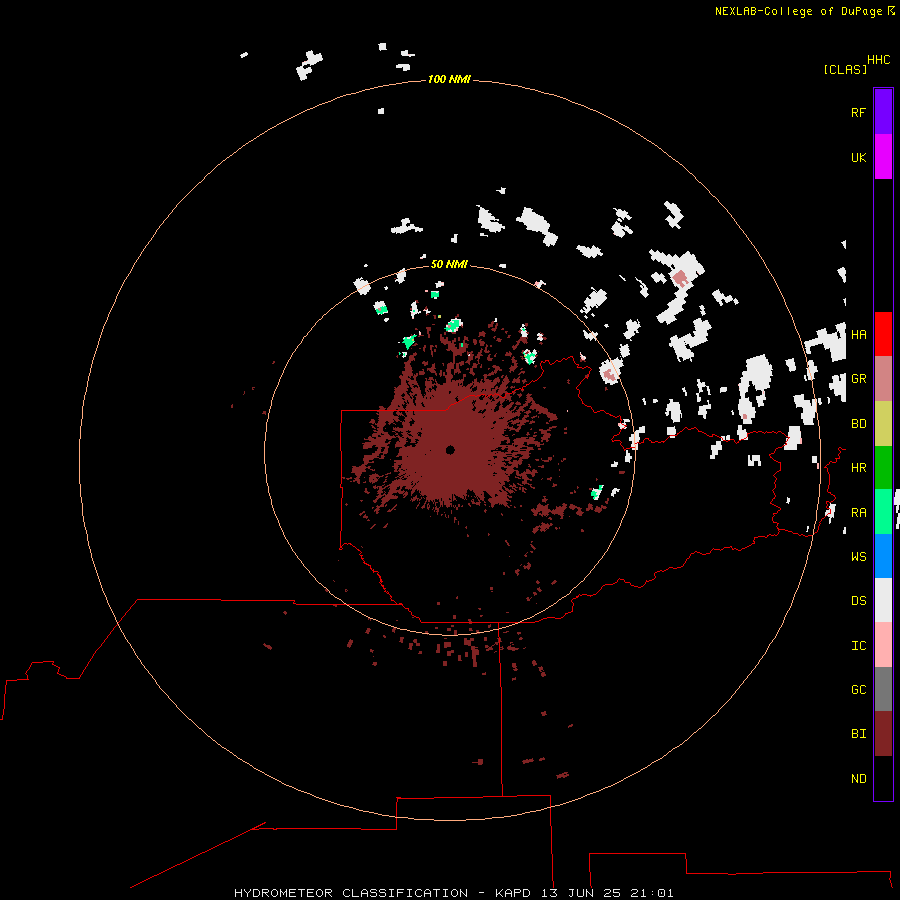Click the DS white legend color swatch

pos(883,600)
